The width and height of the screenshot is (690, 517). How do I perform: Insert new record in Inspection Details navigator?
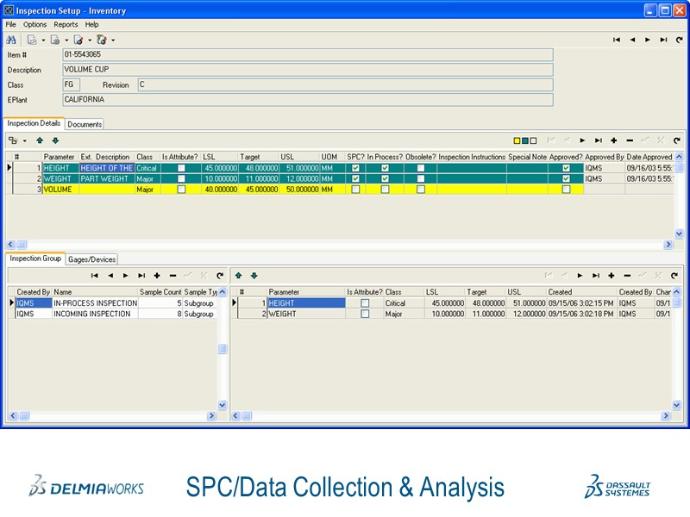(x=613, y=141)
